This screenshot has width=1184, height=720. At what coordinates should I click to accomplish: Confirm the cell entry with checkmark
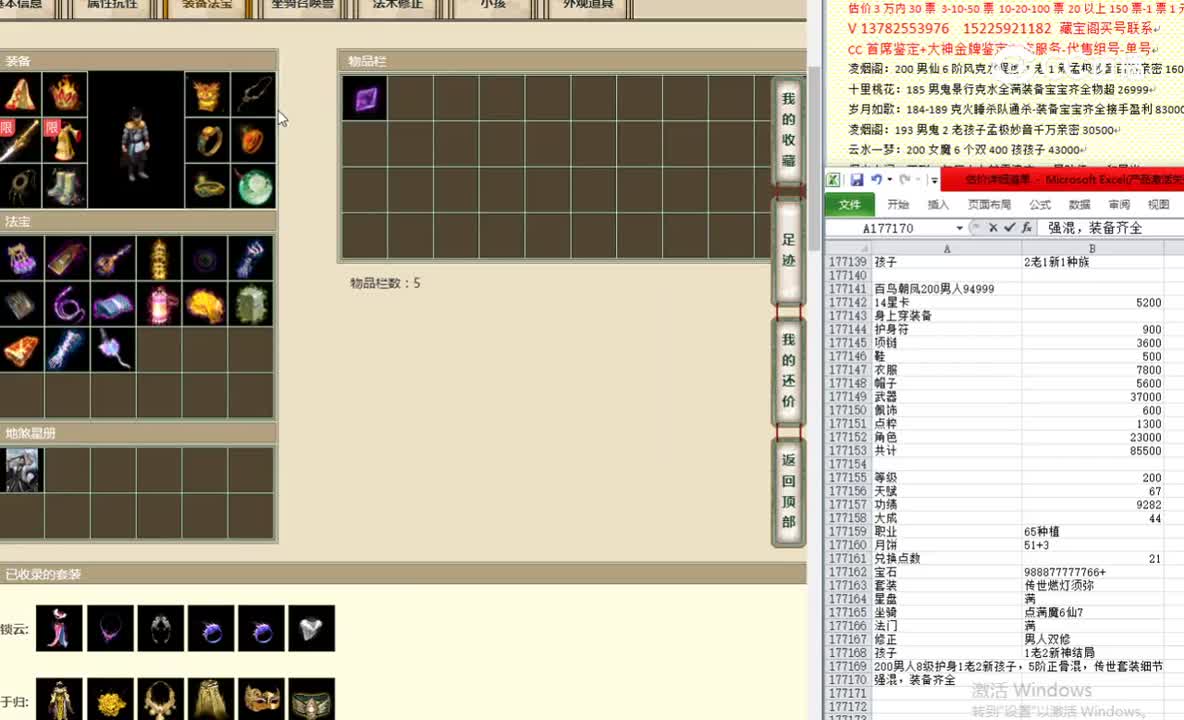[1010, 227]
